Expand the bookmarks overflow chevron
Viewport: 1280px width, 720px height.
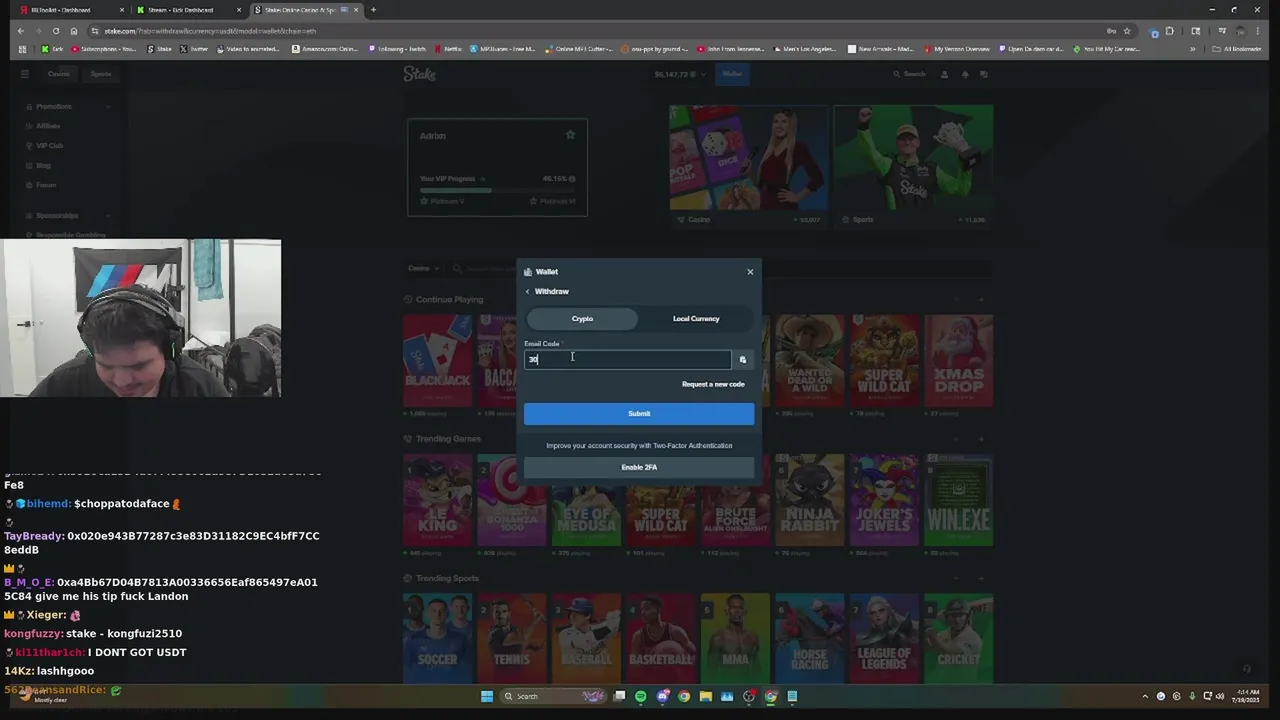(1192, 49)
